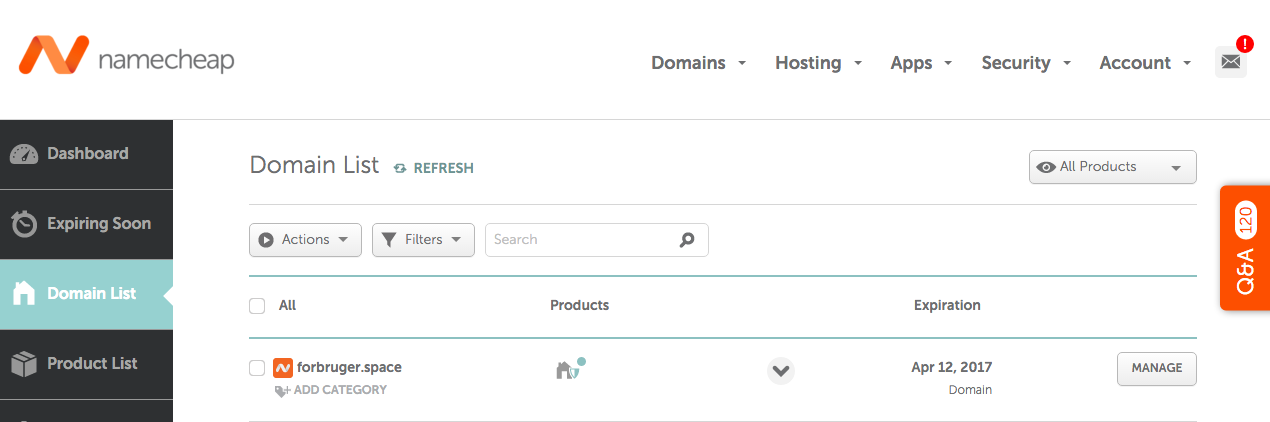This screenshot has height=422, width=1270.
Task: Go to Dashboard in the sidebar
Action: 86,154
